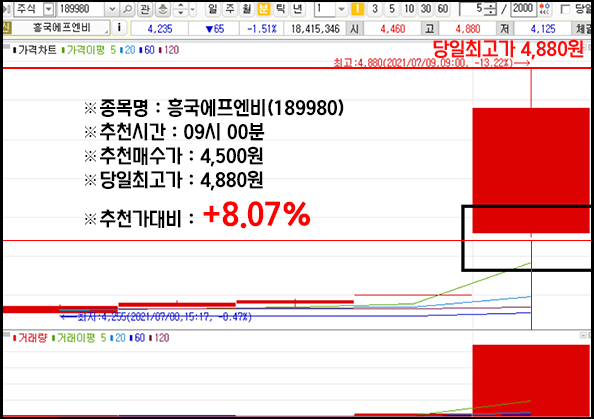Select the 일 daily chart period
Image resolution: width=594 pixels, height=419 pixels.
click(x=213, y=8)
